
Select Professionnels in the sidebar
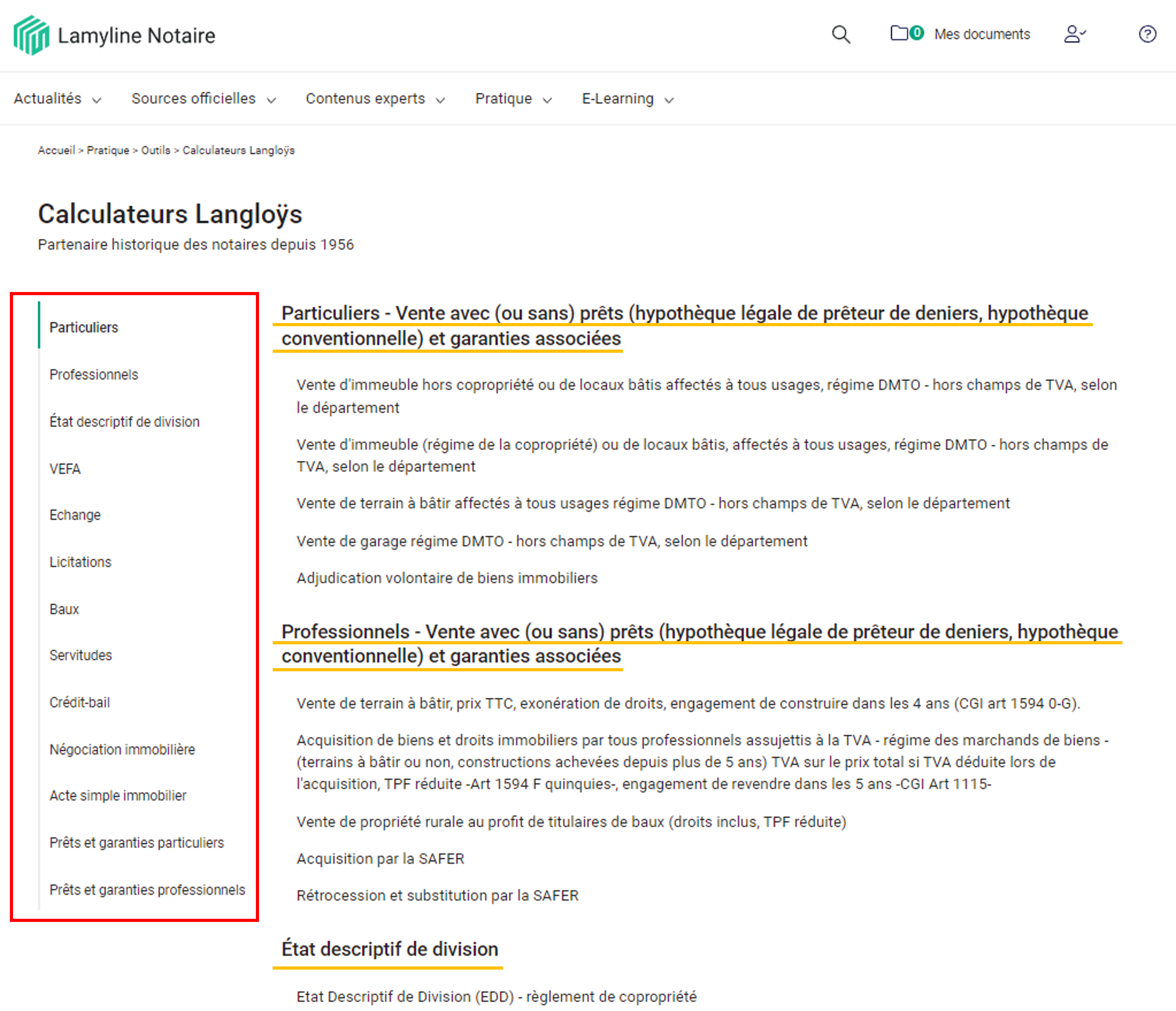pyautogui.click(x=94, y=374)
